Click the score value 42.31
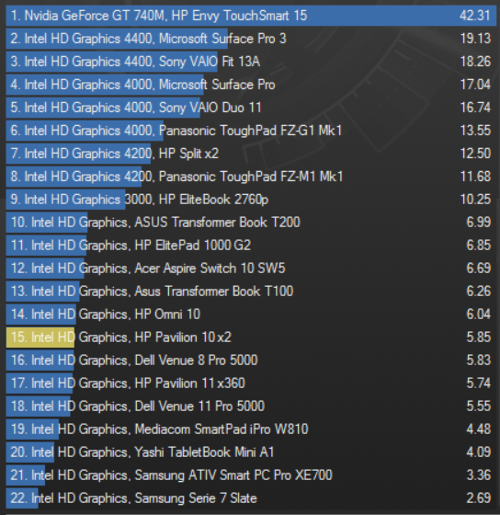 pos(475,15)
